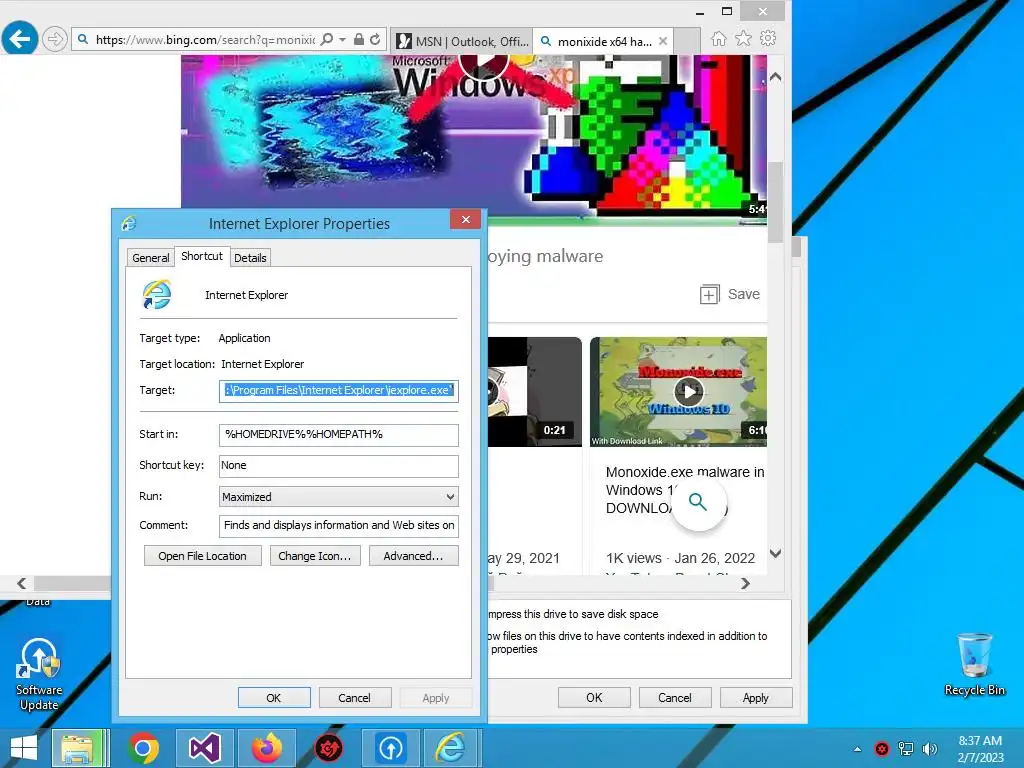
Task: Click the round visual search magnifier button
Action: 698,502
